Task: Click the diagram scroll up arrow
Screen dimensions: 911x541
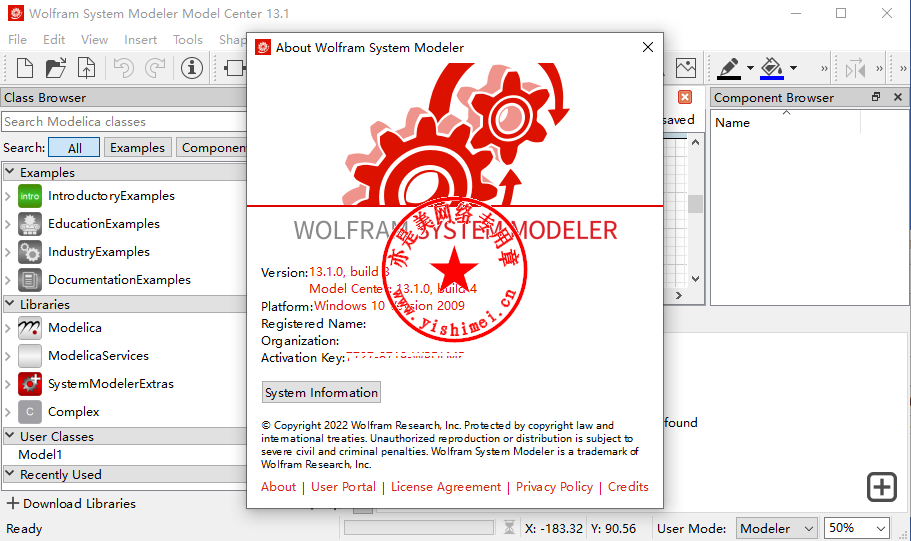Action: click(x=695, y=142)
